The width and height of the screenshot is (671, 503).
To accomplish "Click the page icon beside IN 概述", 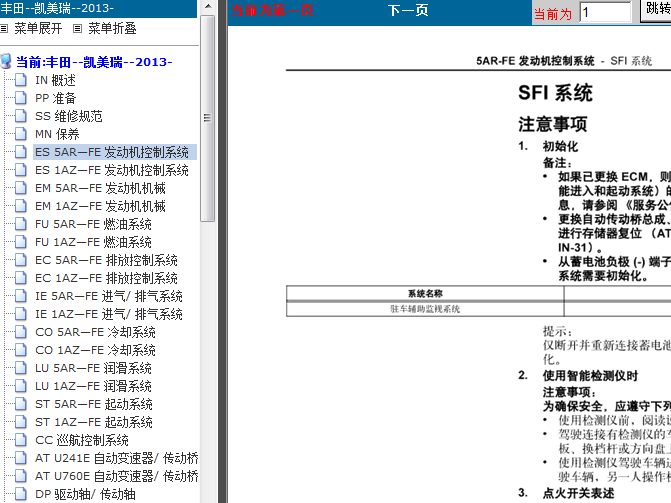I will (21, 80).
